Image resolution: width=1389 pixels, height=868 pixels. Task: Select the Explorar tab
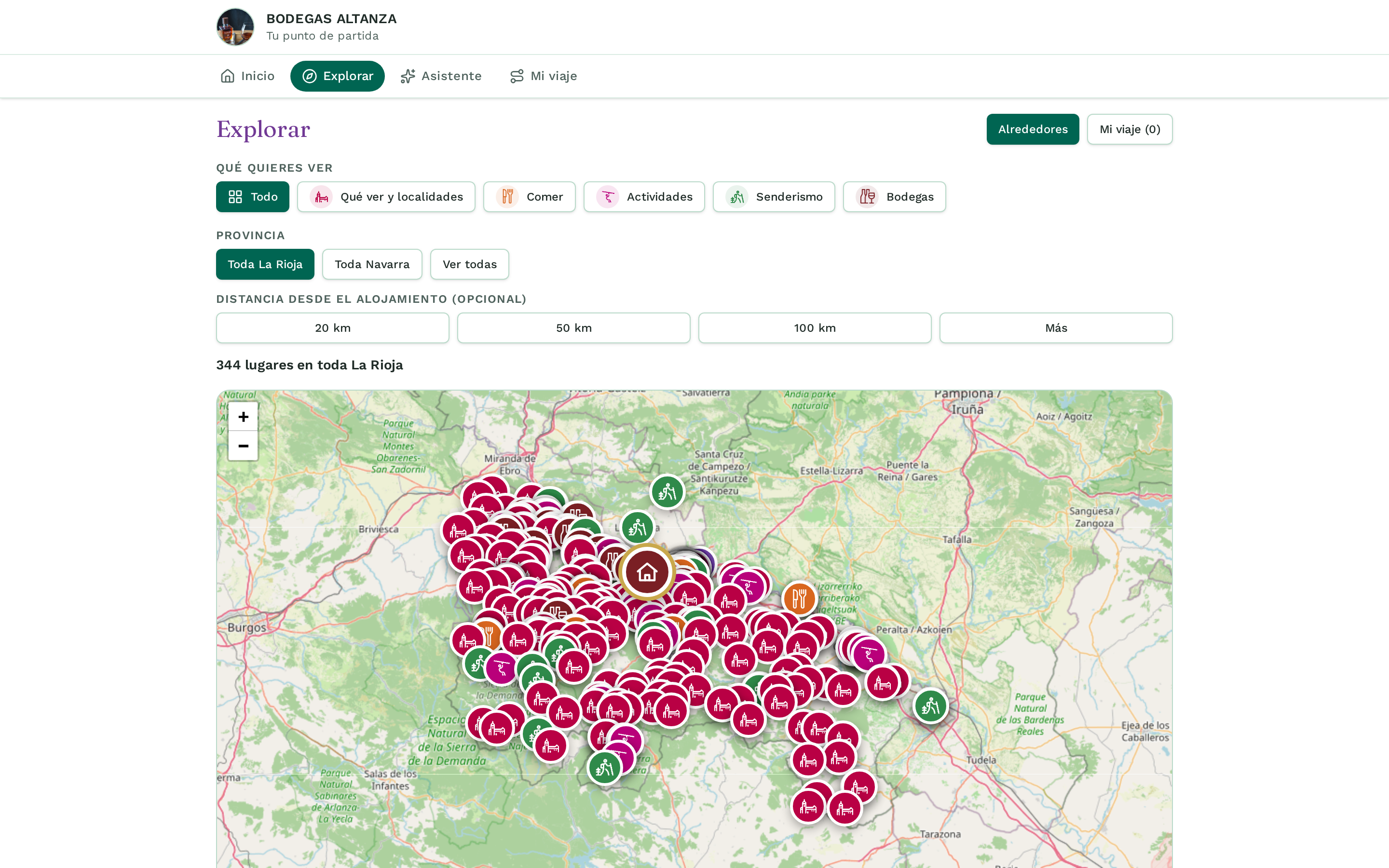(338, 76)
